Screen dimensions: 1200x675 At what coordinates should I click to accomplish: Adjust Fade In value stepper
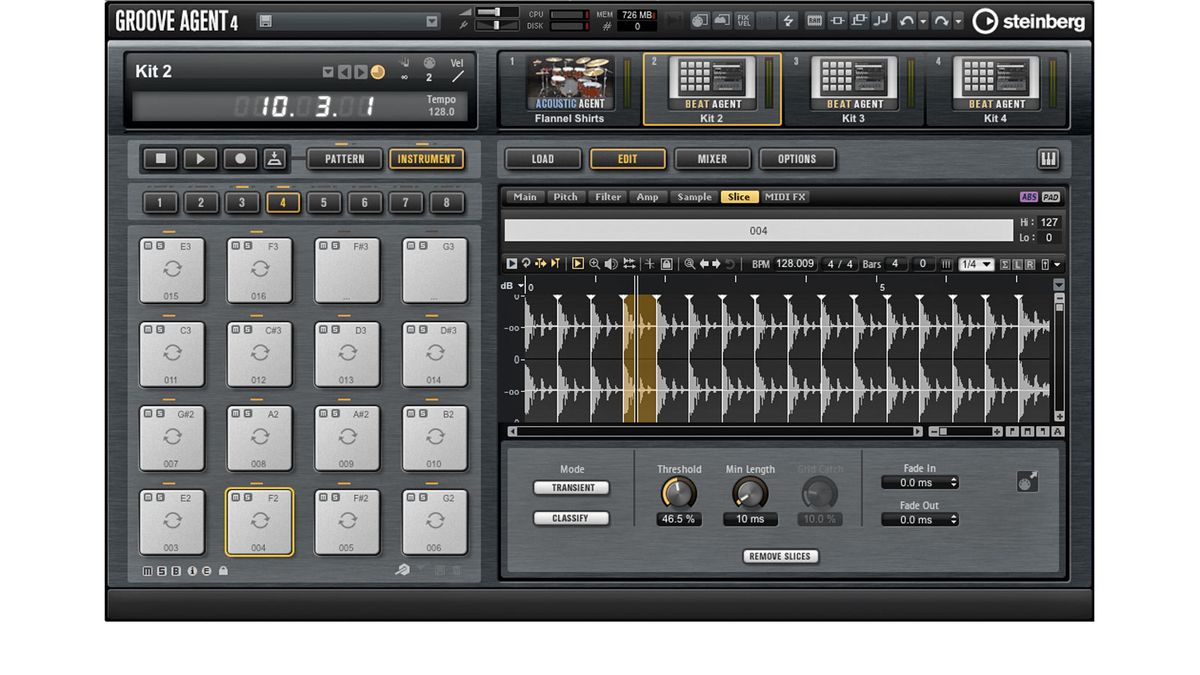953,482
